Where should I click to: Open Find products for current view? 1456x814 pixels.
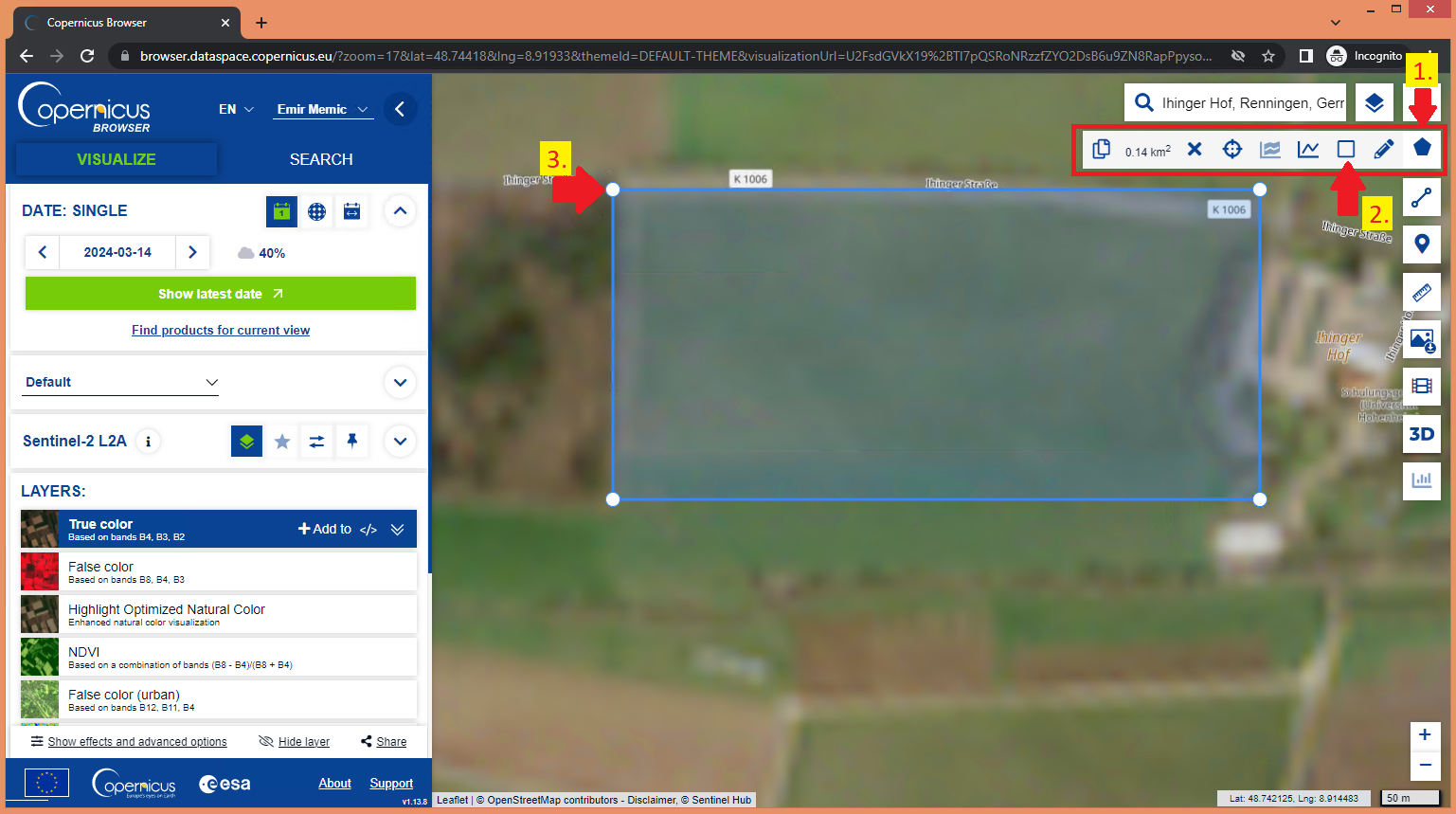(x=221, y=330)
